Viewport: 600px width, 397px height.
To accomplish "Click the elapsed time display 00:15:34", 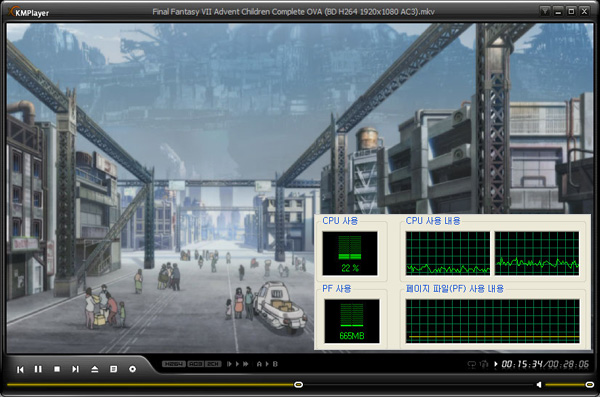I will (522, 364).
